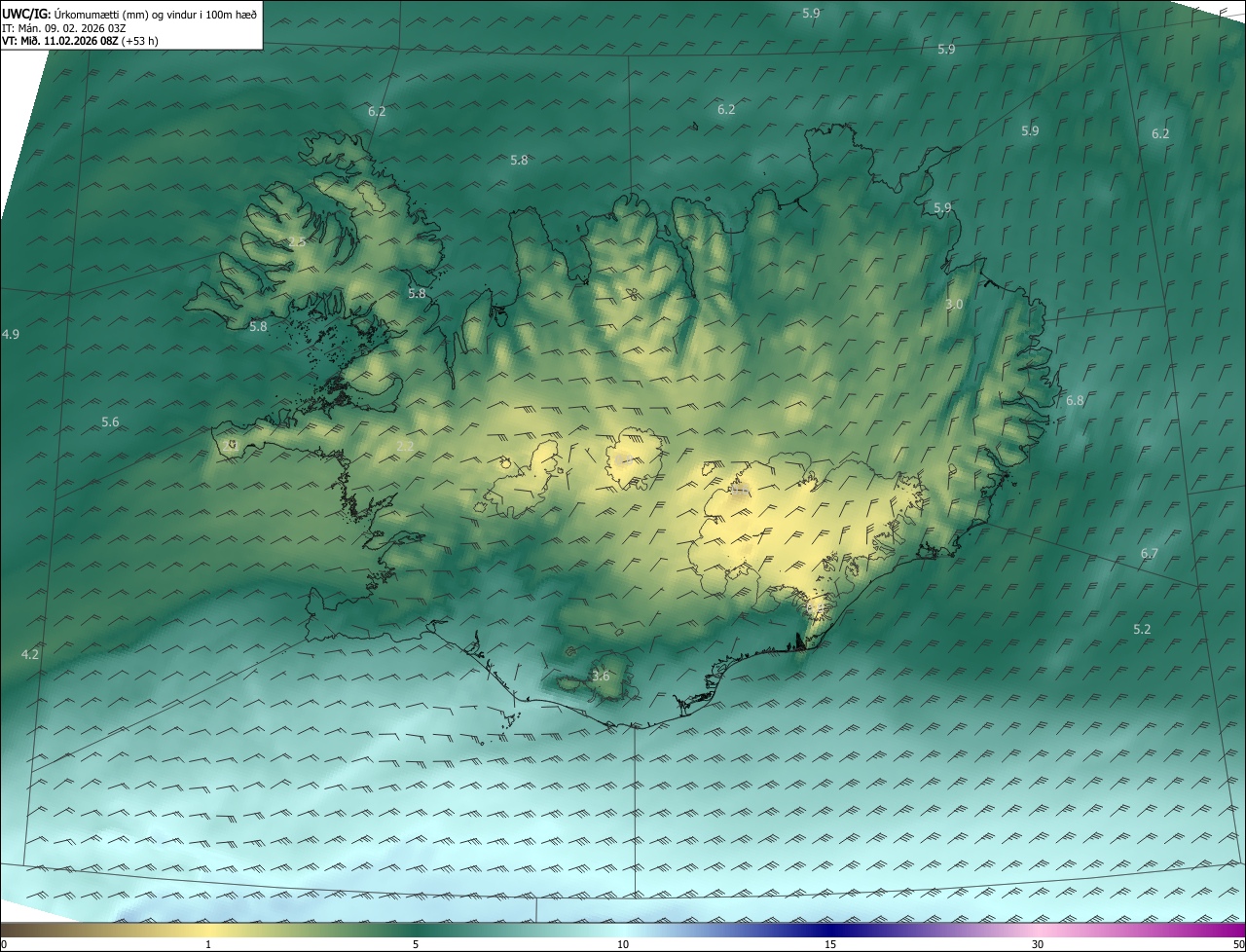Click the VT: Mið. 11.02.2026 08Z line
This screenshot has width=1246, height=952.
[80, 41]
